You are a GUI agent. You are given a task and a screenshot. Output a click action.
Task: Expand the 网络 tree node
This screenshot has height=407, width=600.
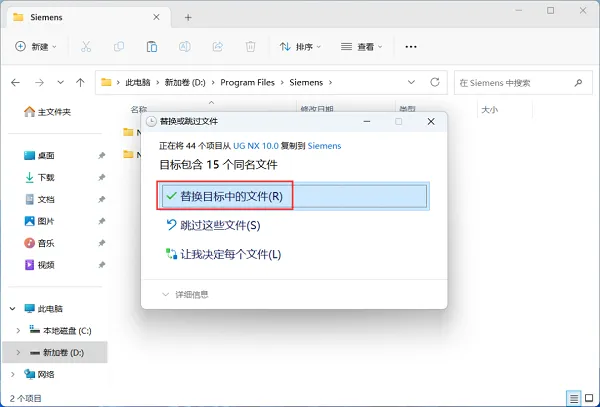13,374
